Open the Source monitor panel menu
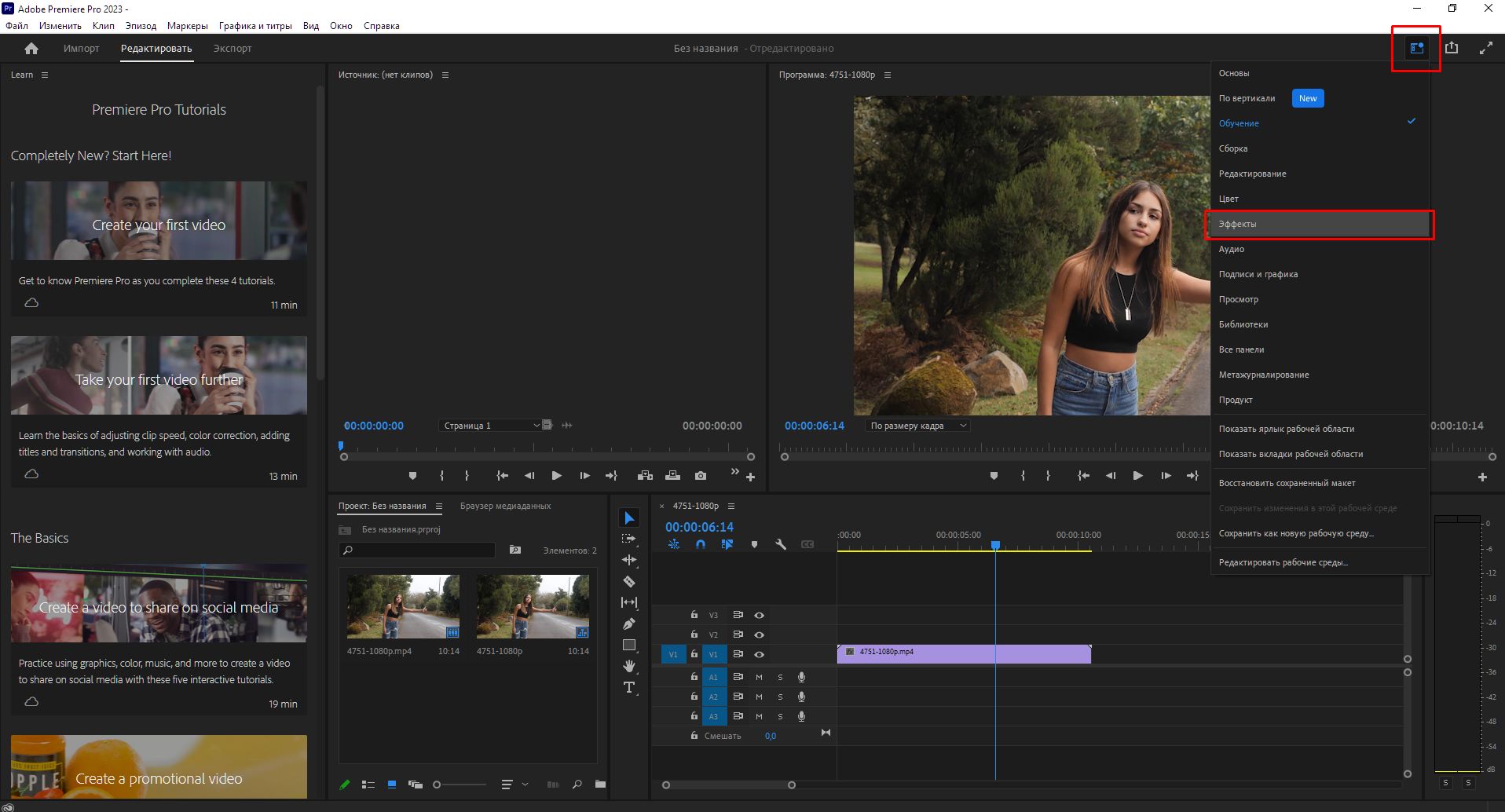Screen dimensions: 1505x812 click(445, 75)
